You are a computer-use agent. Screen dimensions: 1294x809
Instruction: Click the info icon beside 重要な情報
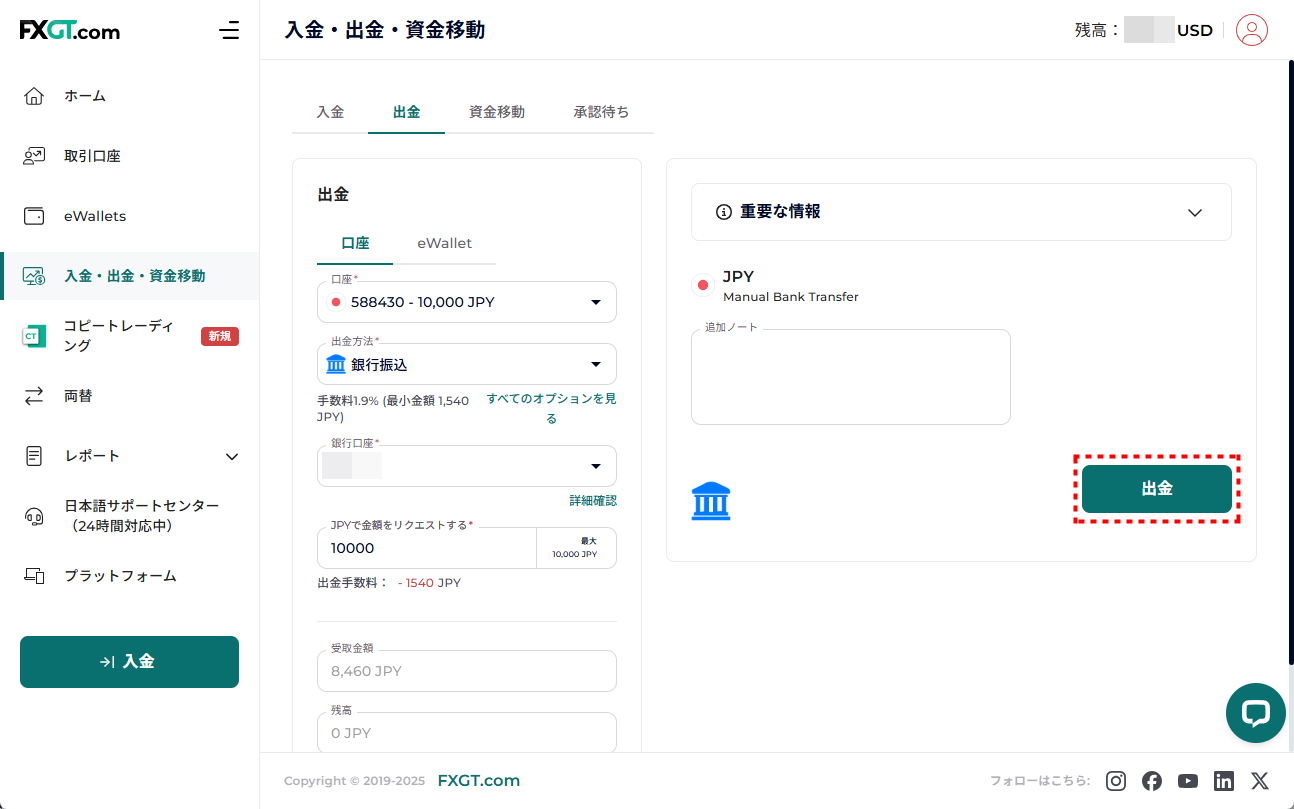(724, 212)
